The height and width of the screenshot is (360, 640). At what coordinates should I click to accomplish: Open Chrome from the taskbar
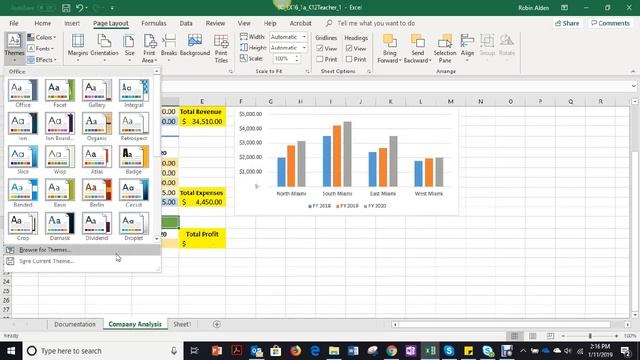(391, 351)
